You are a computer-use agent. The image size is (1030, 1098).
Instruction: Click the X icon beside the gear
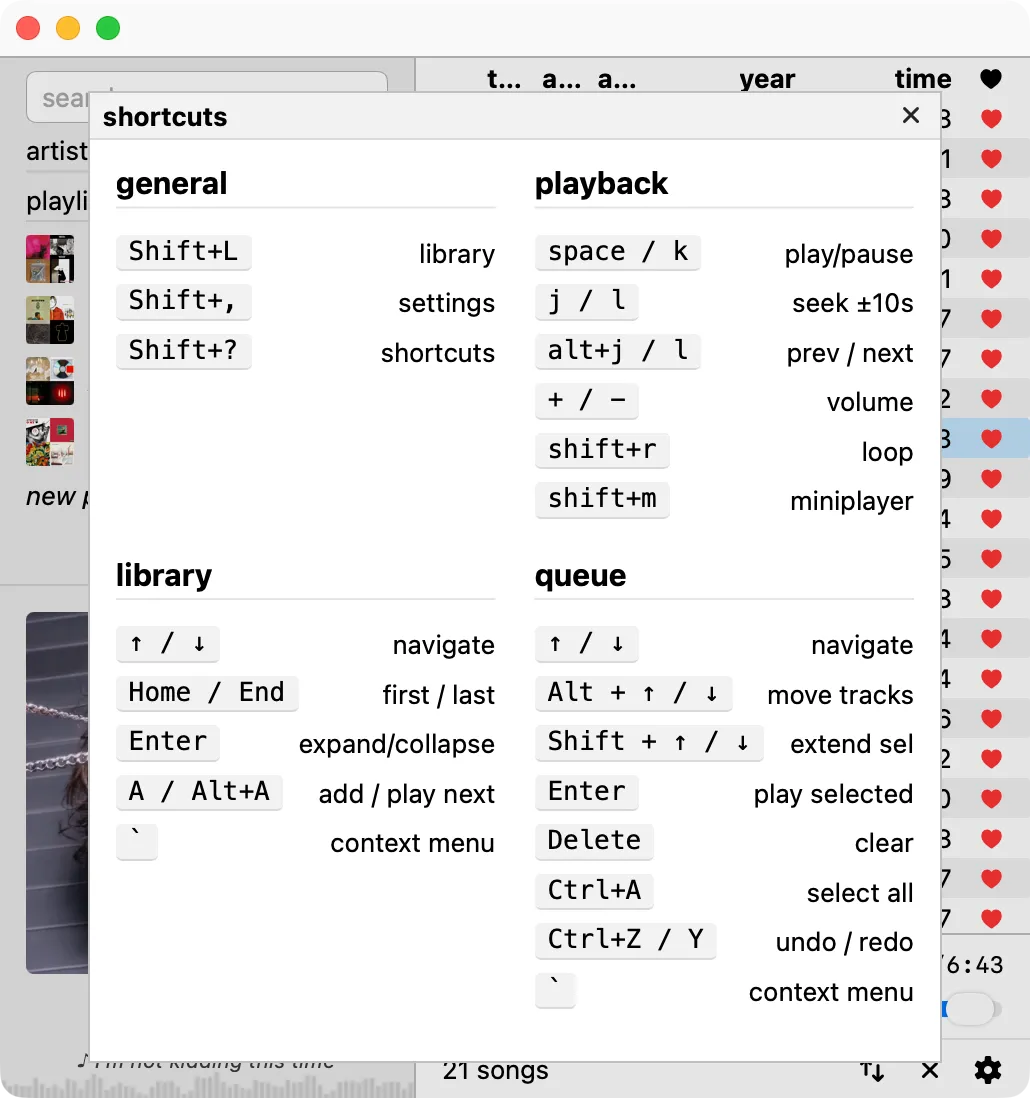(x=930, y=1071)
